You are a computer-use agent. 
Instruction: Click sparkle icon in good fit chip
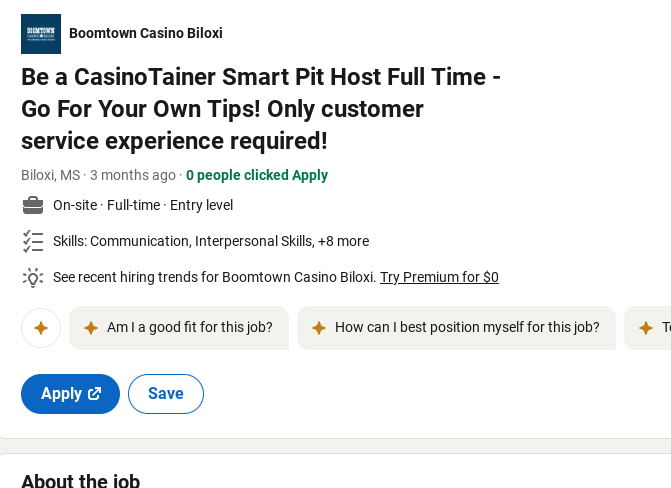click(x=91, y=328)
